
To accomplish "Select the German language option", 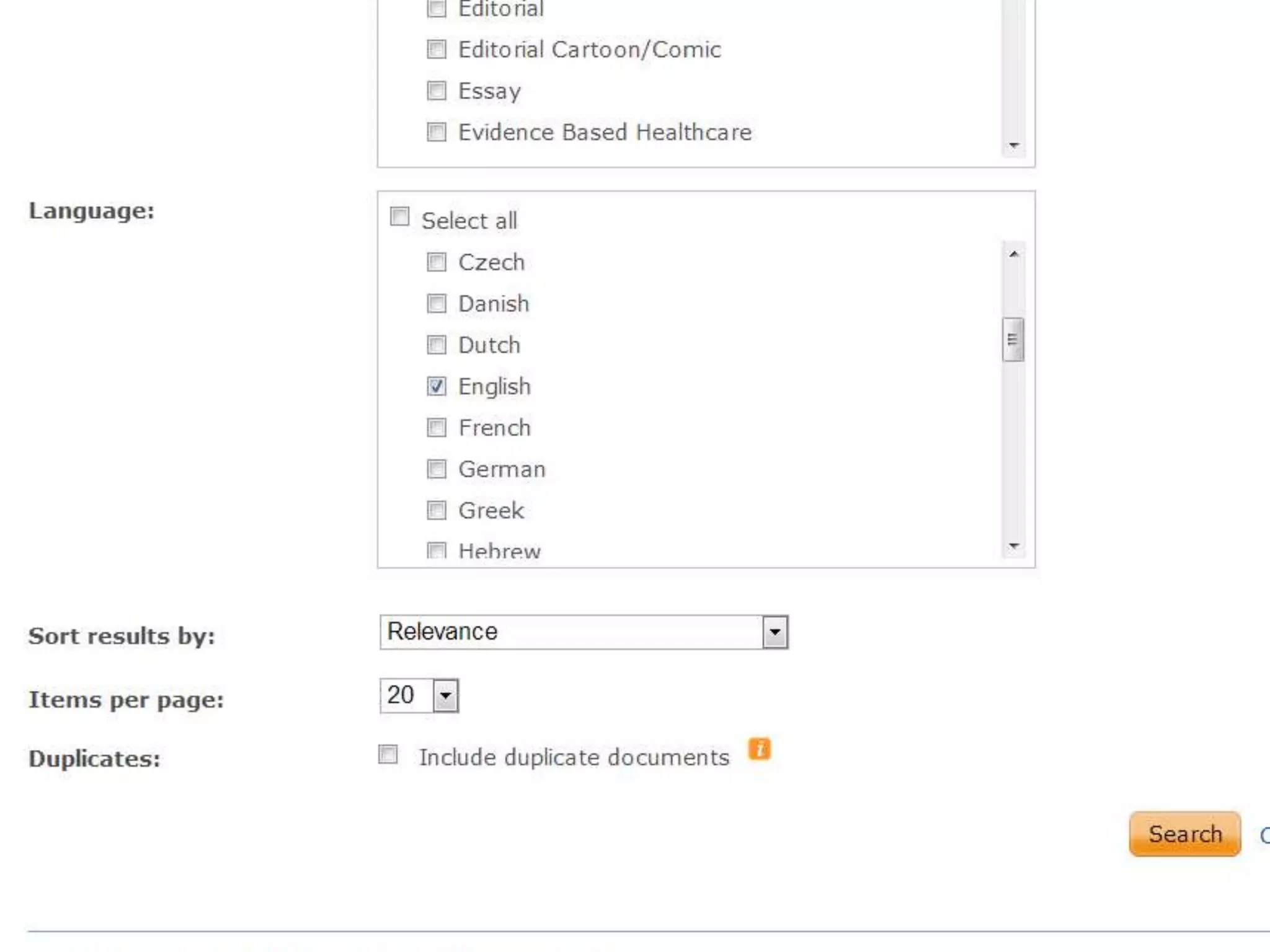I will pos(437,469).
